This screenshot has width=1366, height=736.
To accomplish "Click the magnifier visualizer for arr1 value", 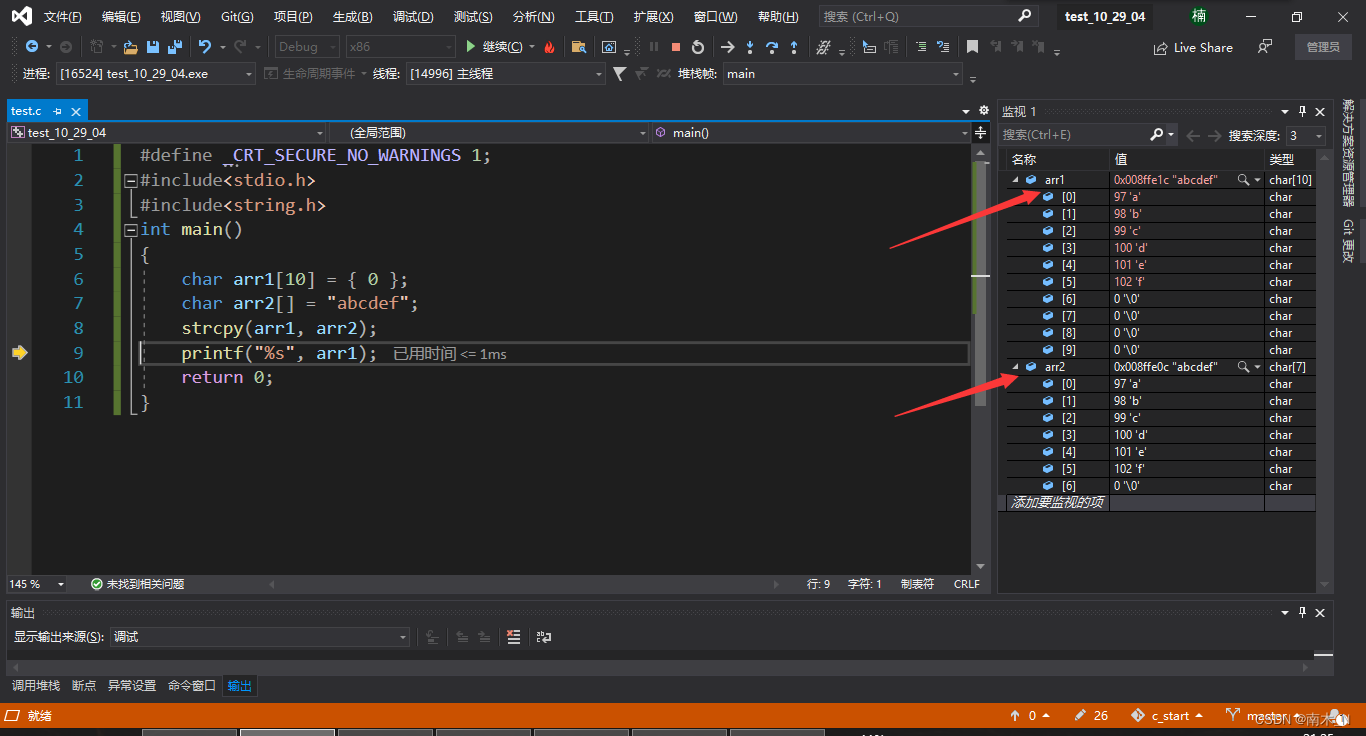I will (x=1243, y=180).
